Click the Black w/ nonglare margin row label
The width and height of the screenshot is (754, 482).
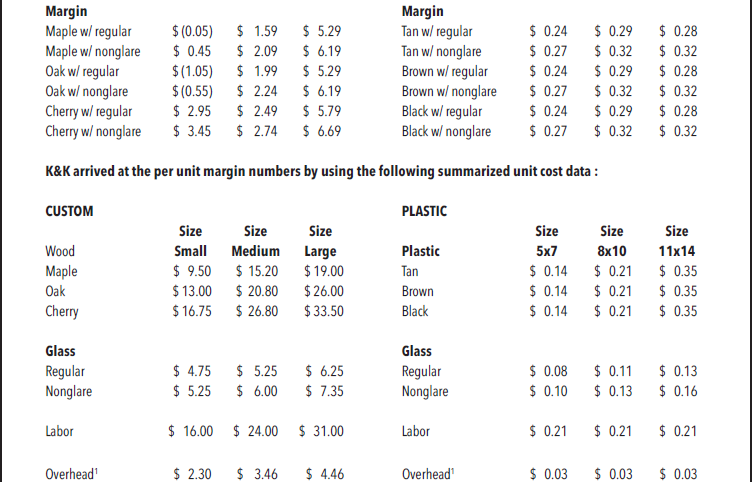(446, 131)
